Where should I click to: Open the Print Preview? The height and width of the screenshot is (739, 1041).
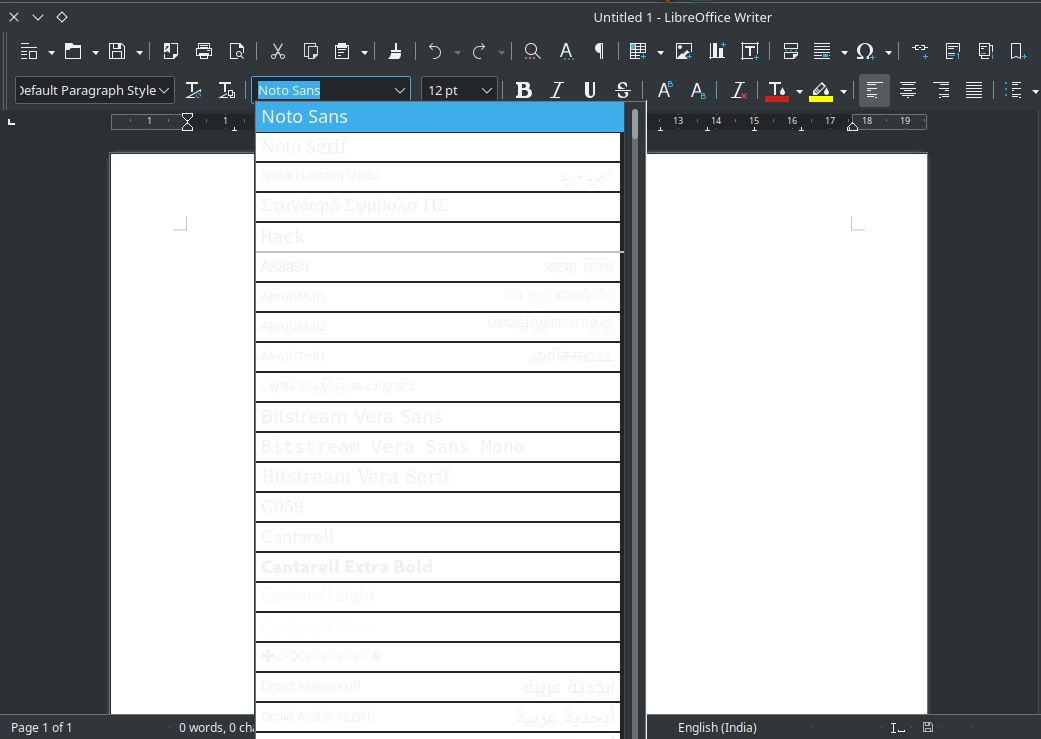238,51
